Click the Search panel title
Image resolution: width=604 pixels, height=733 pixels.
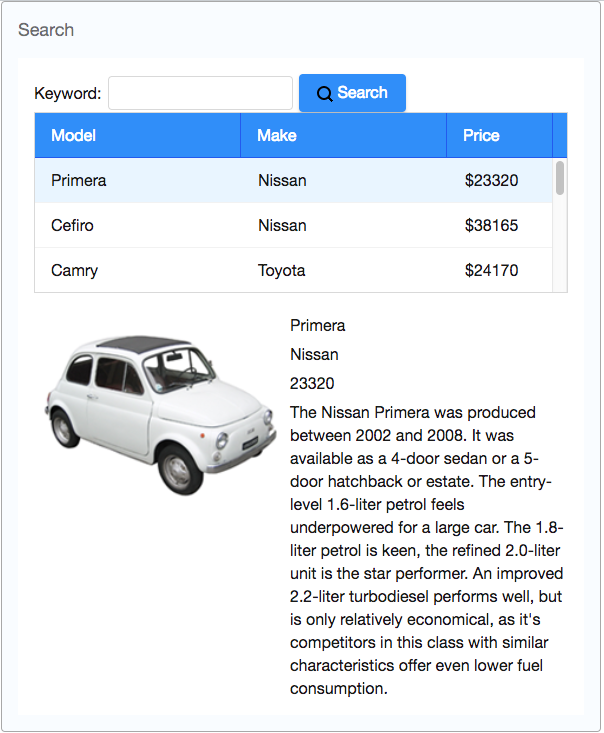(x=46, y=30)
